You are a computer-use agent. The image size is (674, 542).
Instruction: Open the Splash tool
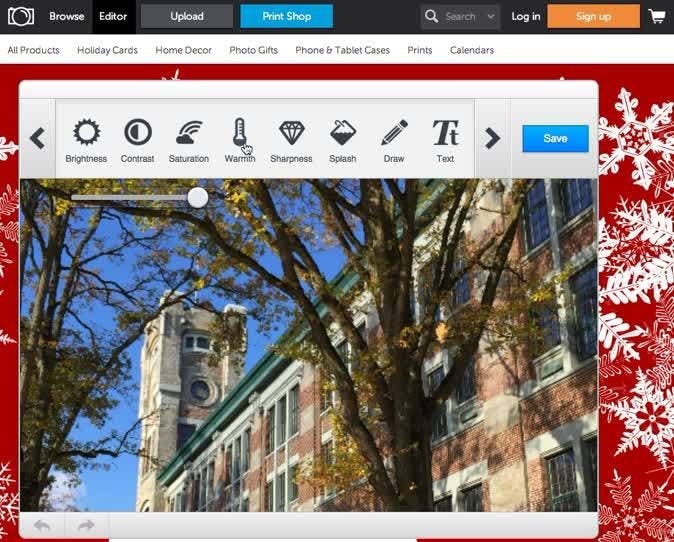pyautogui.click(x=343, y=141)
